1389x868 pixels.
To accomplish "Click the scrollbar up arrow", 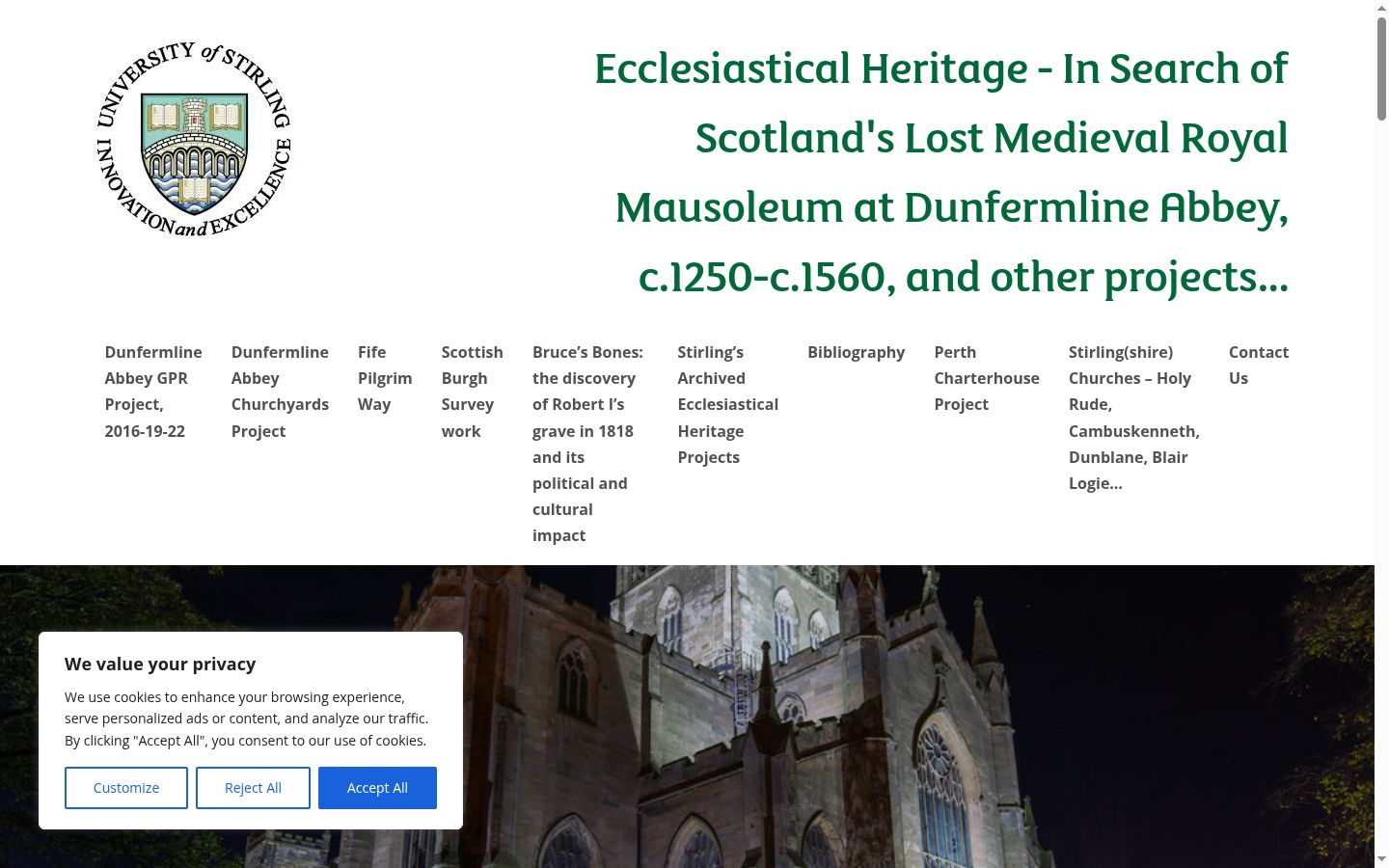I will 1381,7.
